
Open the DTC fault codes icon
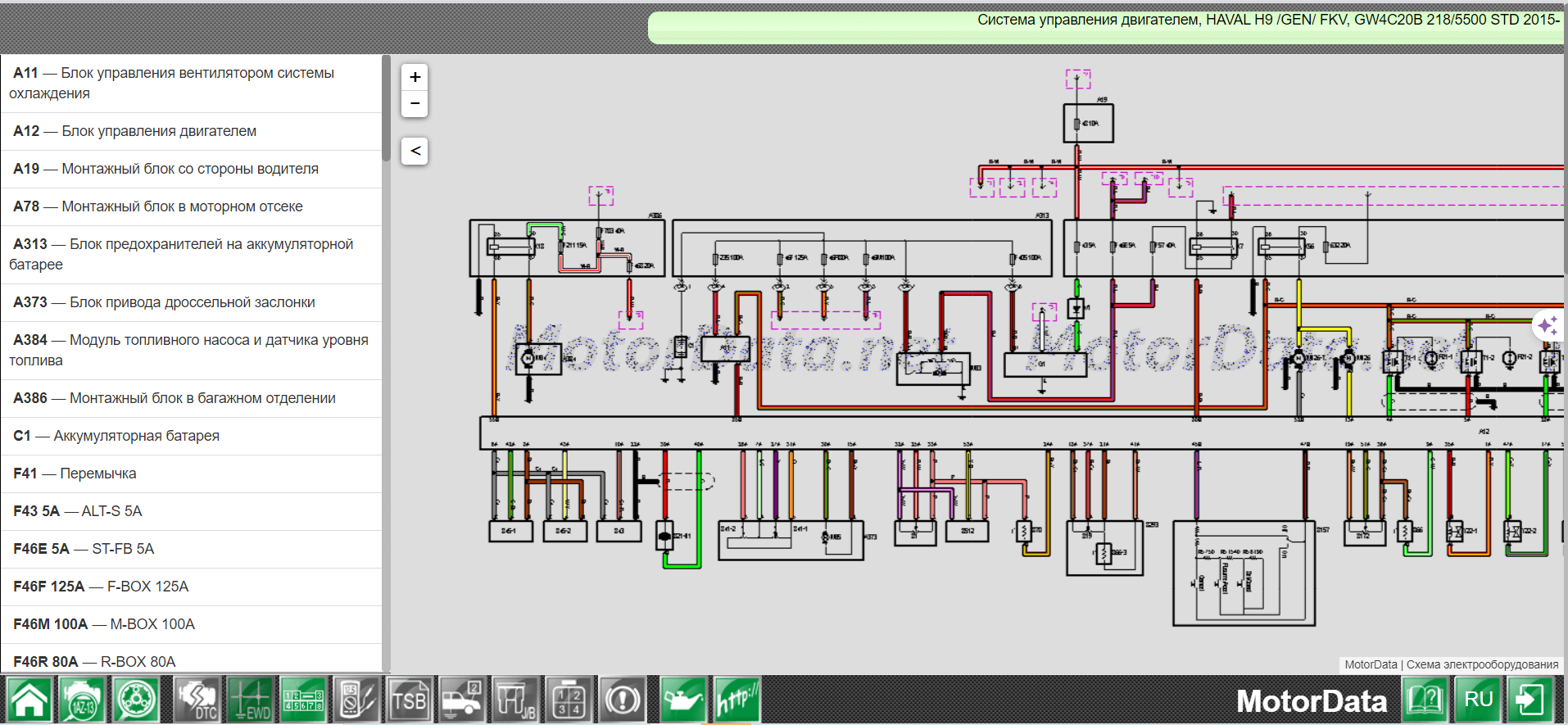197,700
